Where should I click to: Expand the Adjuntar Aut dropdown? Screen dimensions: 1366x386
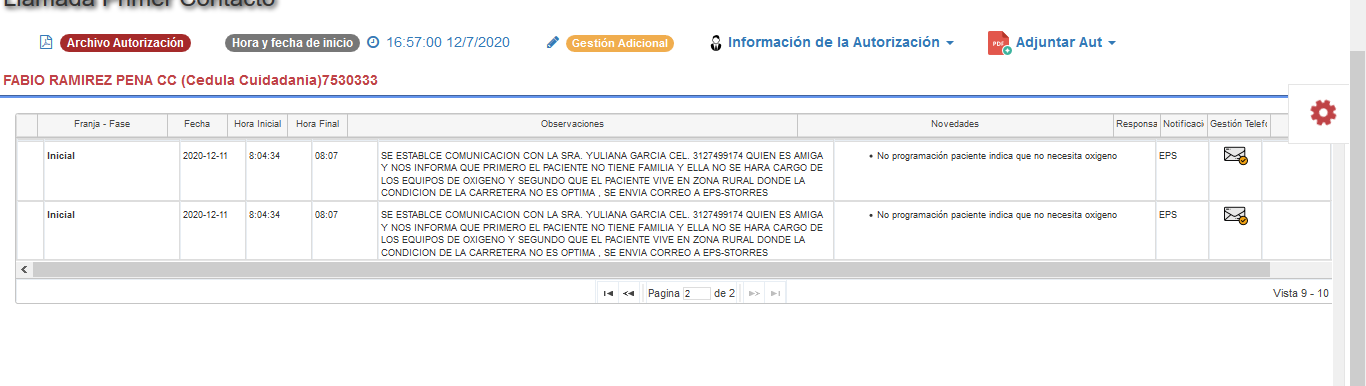1111,43
